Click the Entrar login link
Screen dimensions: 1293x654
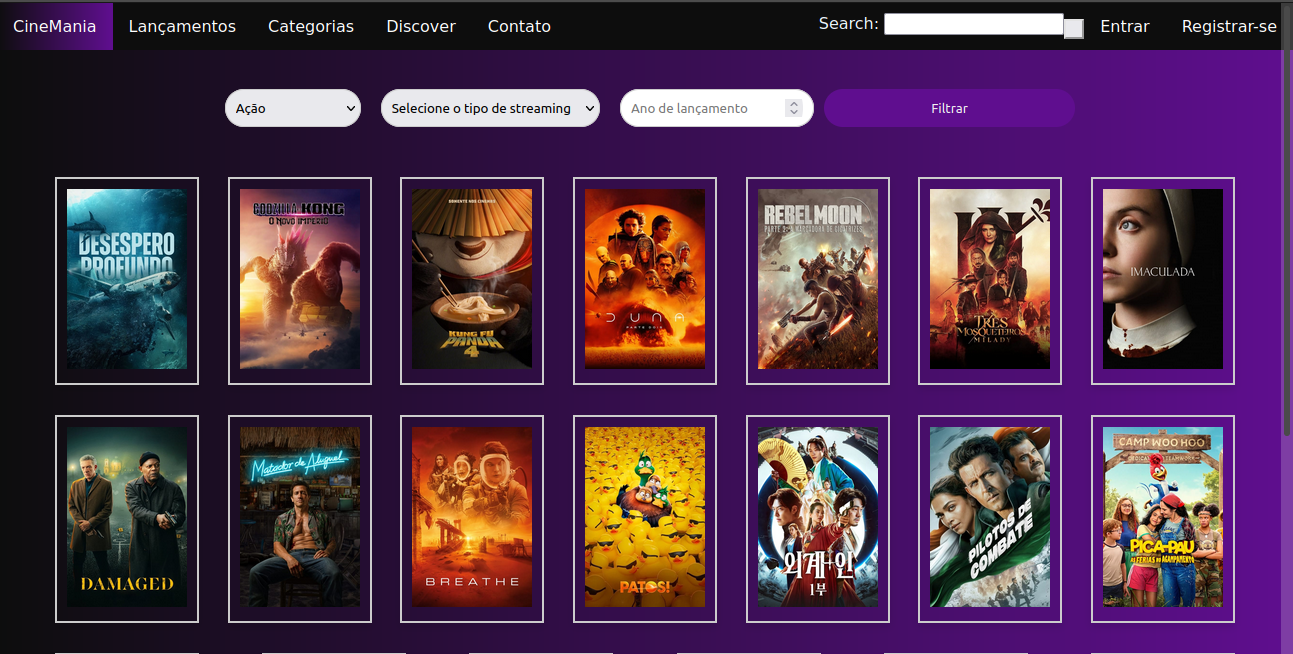click(1125, 26)
